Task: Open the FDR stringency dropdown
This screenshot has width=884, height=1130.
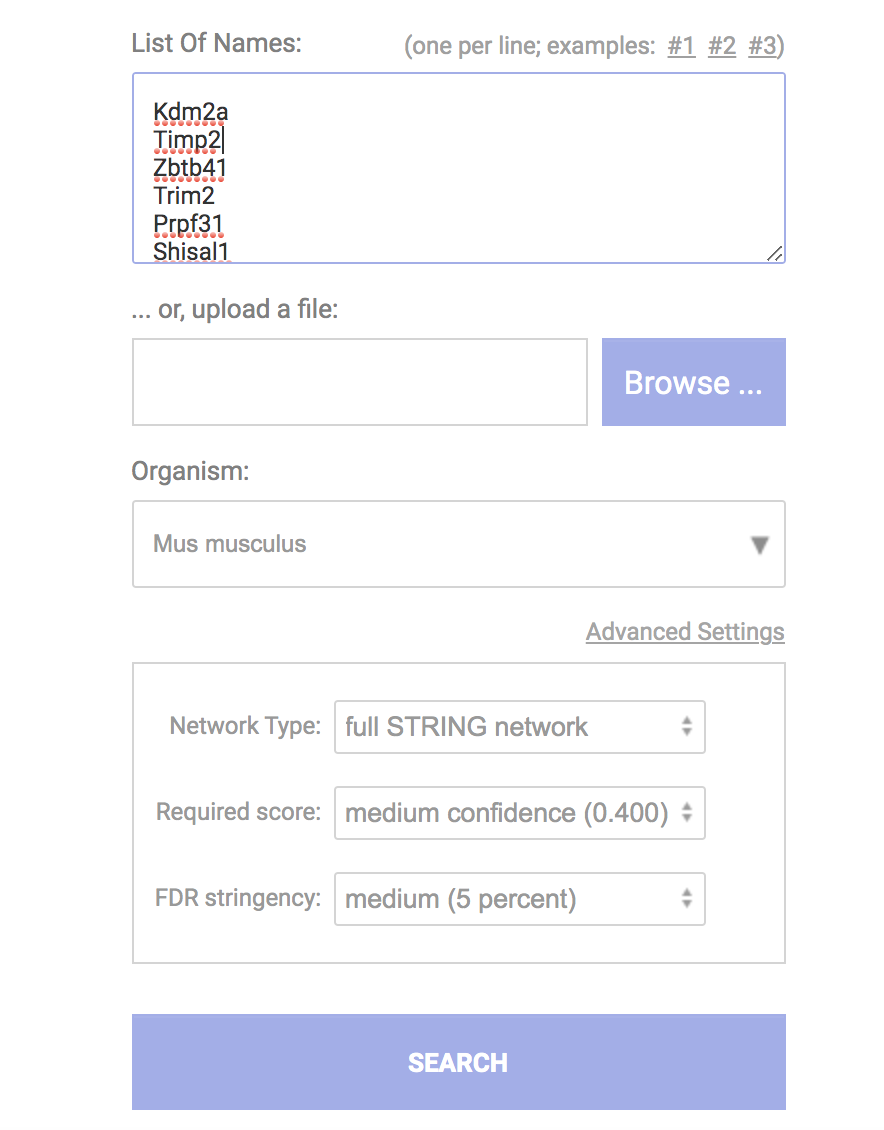Action: (519, 899)
